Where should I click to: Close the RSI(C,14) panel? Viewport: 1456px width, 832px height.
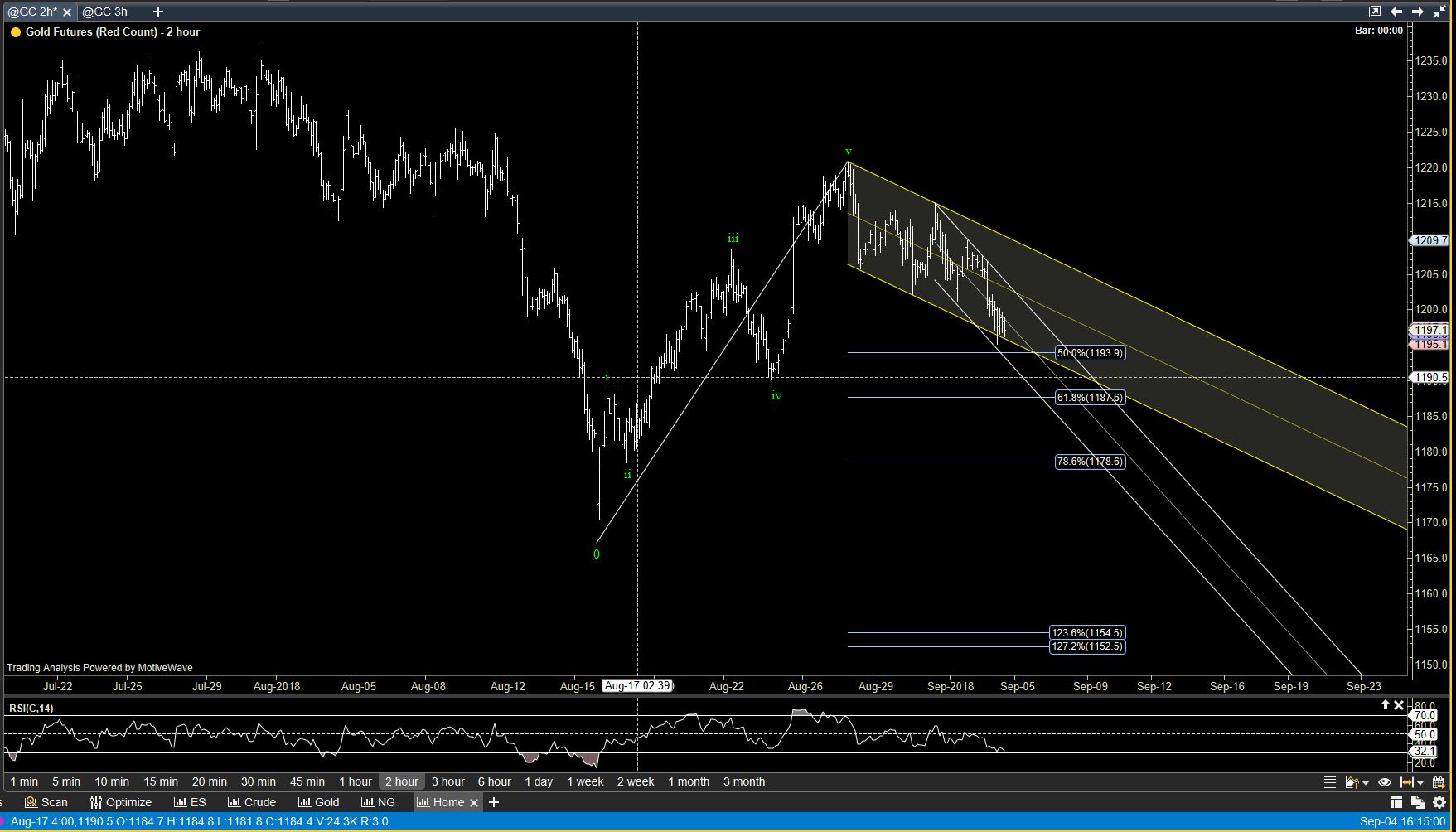tap(1399, 705)
